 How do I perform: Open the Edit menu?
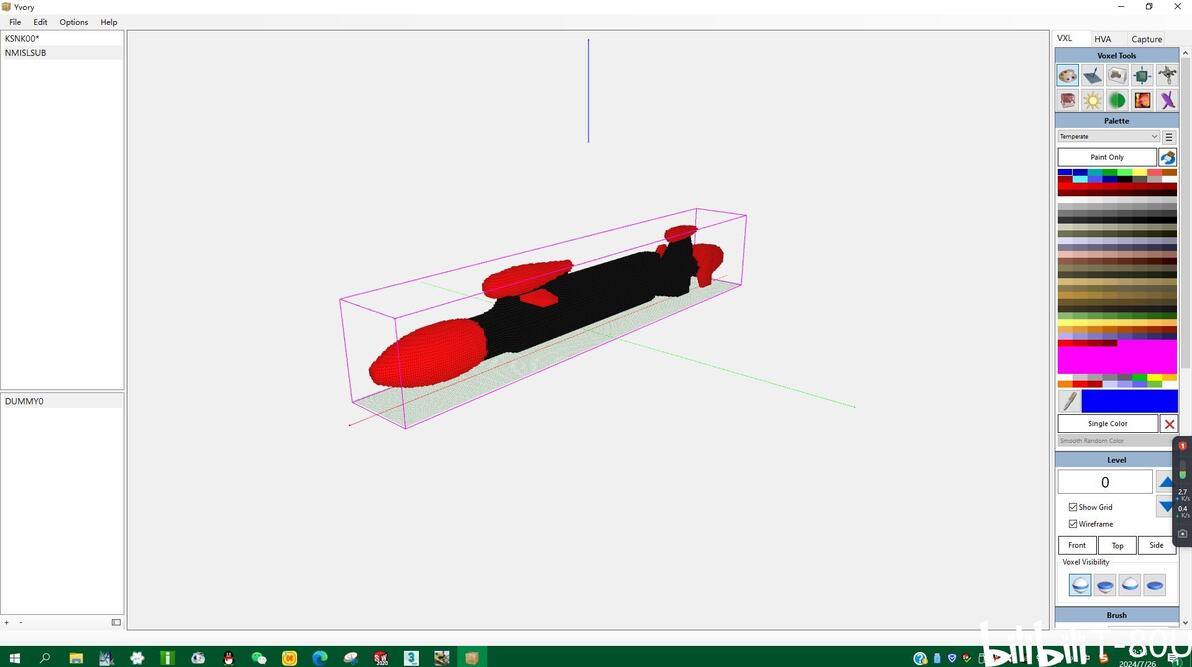point(40,22)
